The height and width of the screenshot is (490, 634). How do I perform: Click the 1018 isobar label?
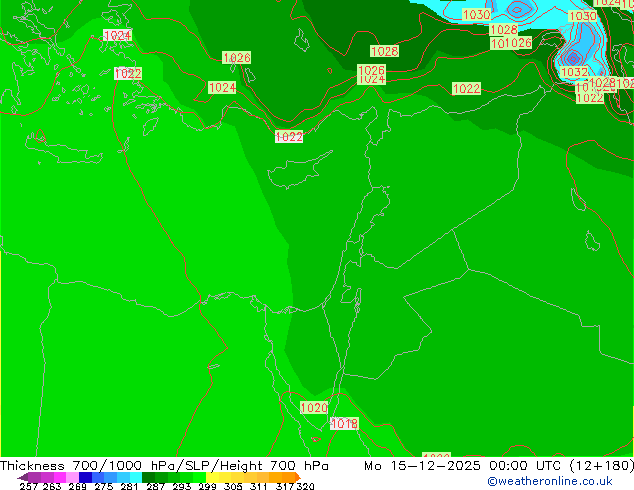point(344,424)
